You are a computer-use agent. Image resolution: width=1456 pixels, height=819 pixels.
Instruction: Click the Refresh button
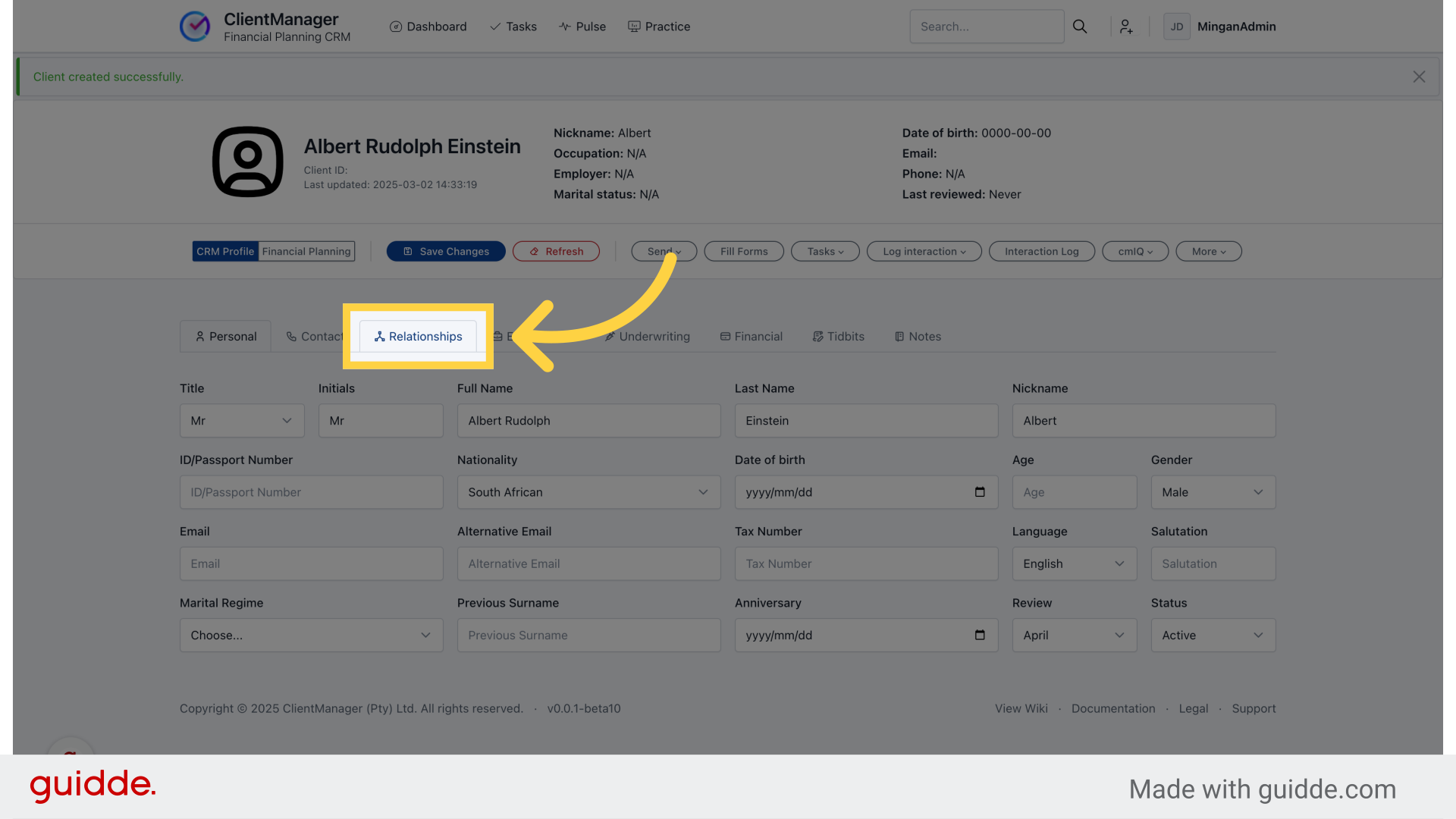(556, 252)
